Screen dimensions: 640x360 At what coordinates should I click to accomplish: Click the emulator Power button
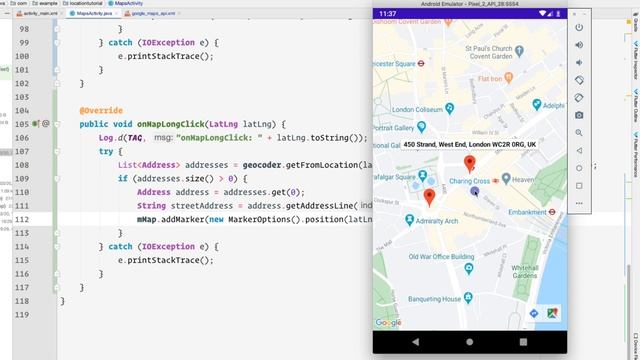(579, 28)
